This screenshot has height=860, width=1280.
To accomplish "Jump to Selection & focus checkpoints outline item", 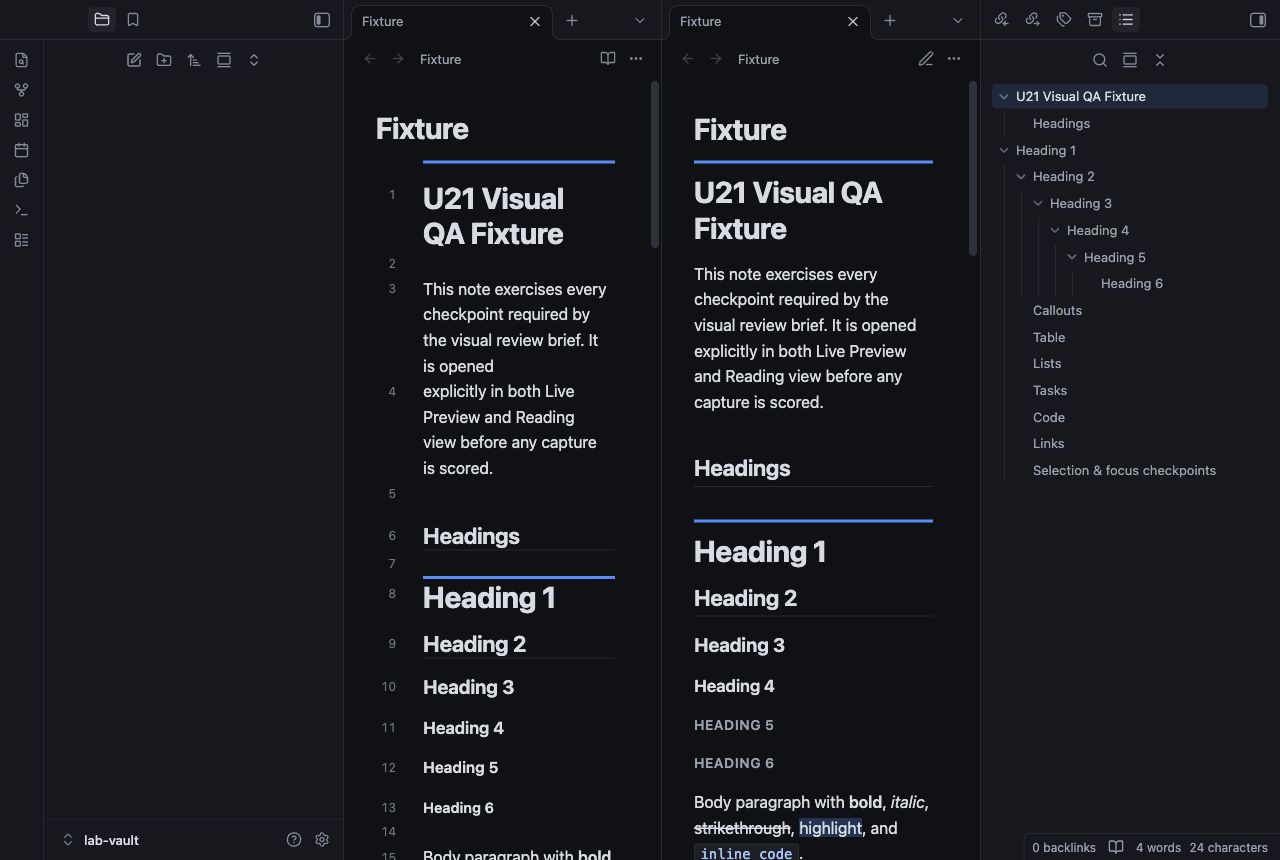I will click(1124, 470).
